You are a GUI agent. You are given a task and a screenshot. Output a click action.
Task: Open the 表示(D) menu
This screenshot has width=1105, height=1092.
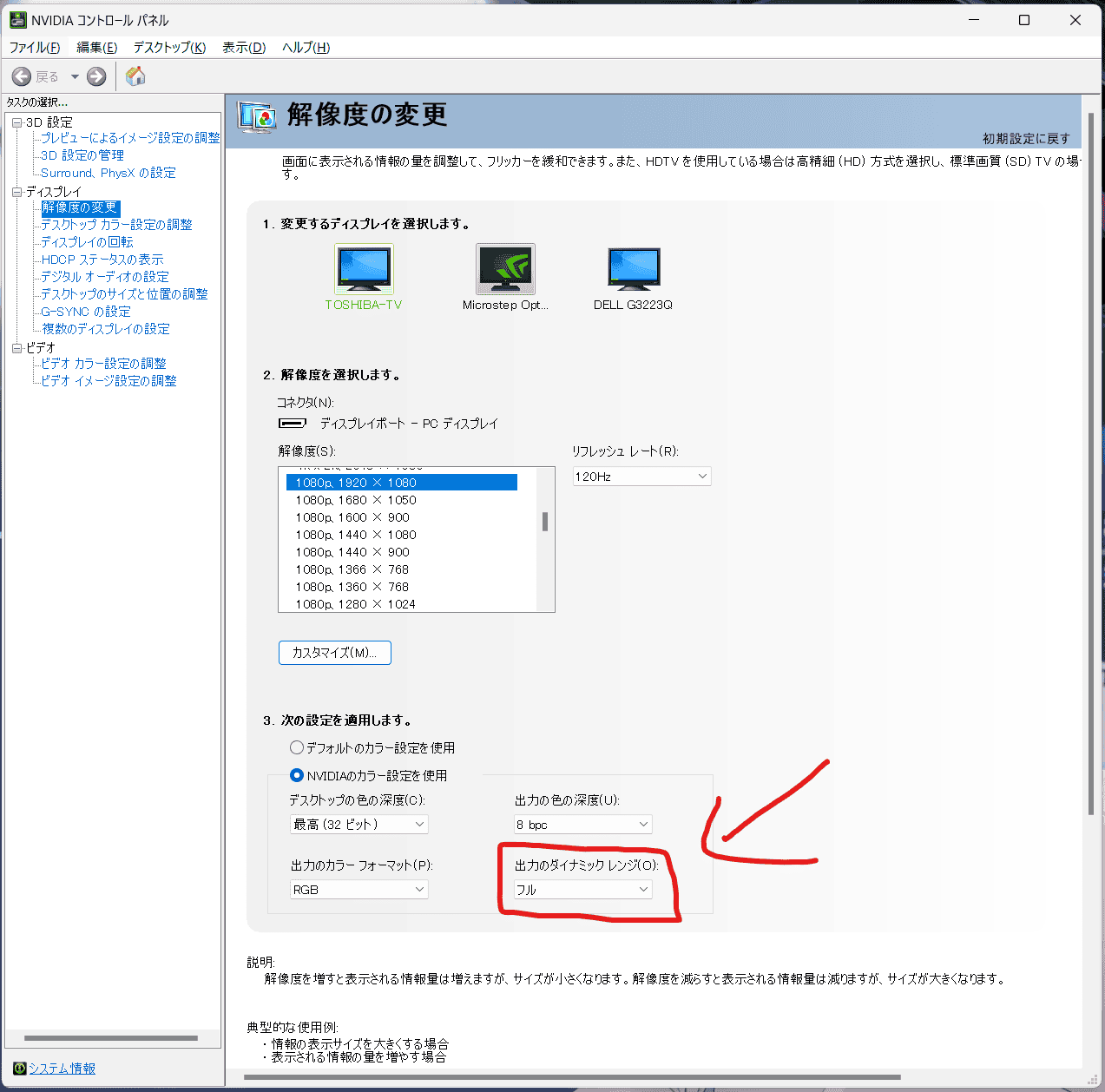click(244, 48)
